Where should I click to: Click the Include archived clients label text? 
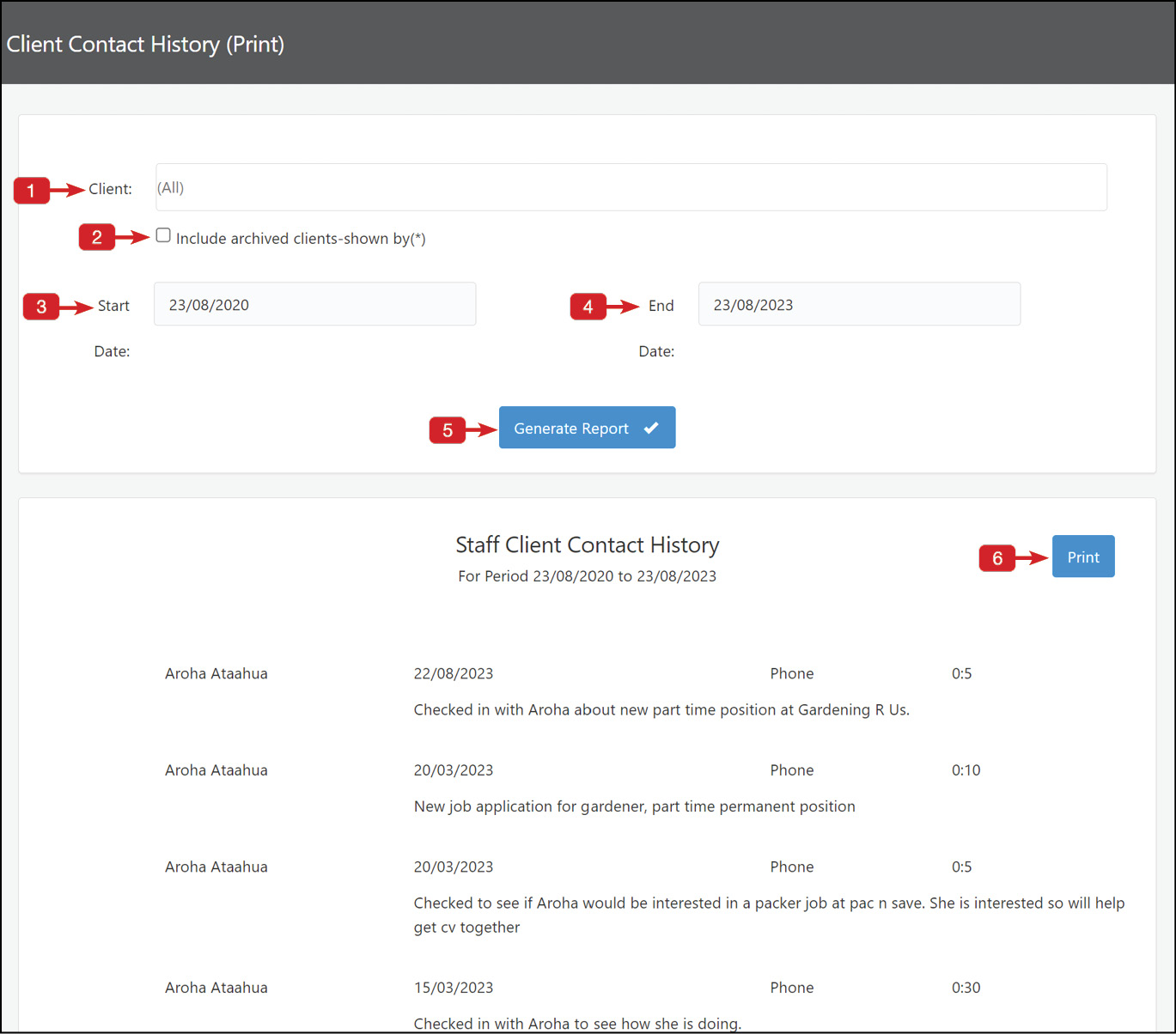301,239
